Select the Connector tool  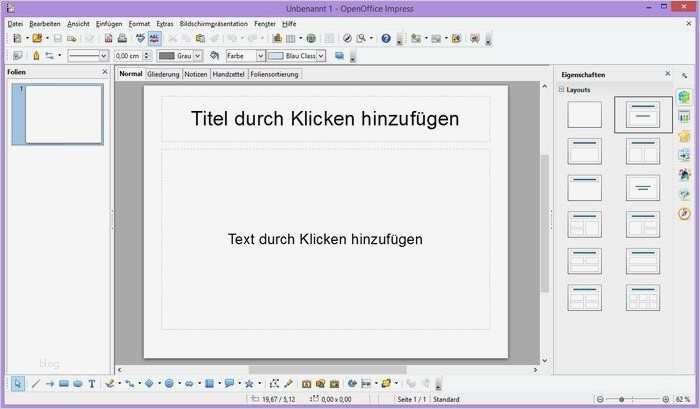129,384
